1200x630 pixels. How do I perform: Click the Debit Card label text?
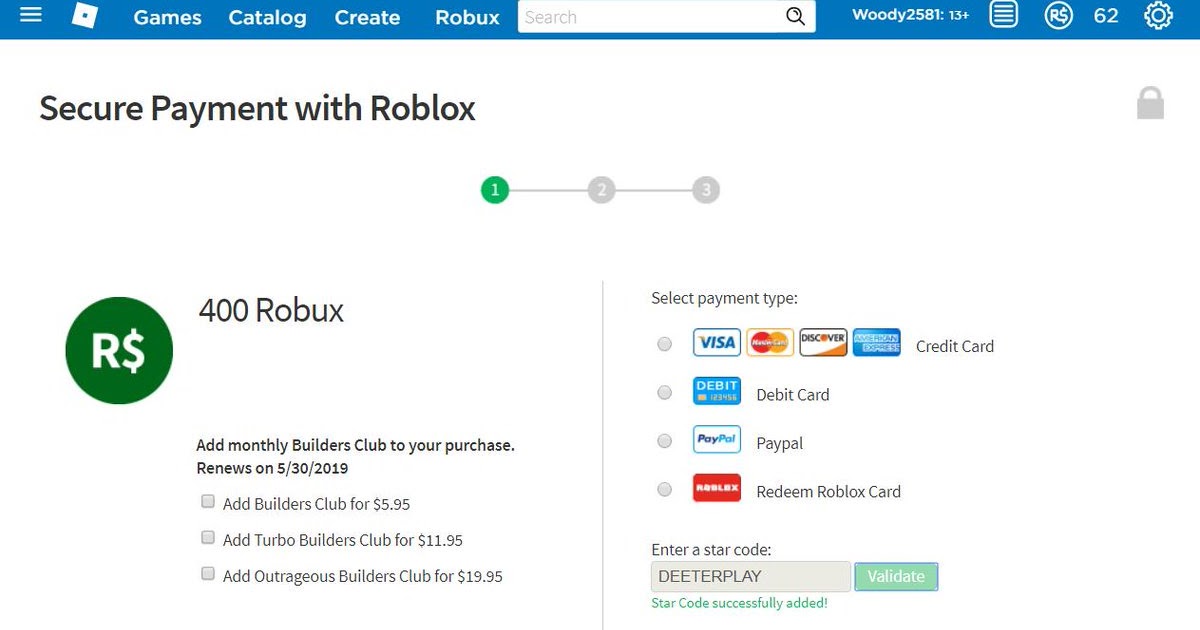[x=793, y=394]
